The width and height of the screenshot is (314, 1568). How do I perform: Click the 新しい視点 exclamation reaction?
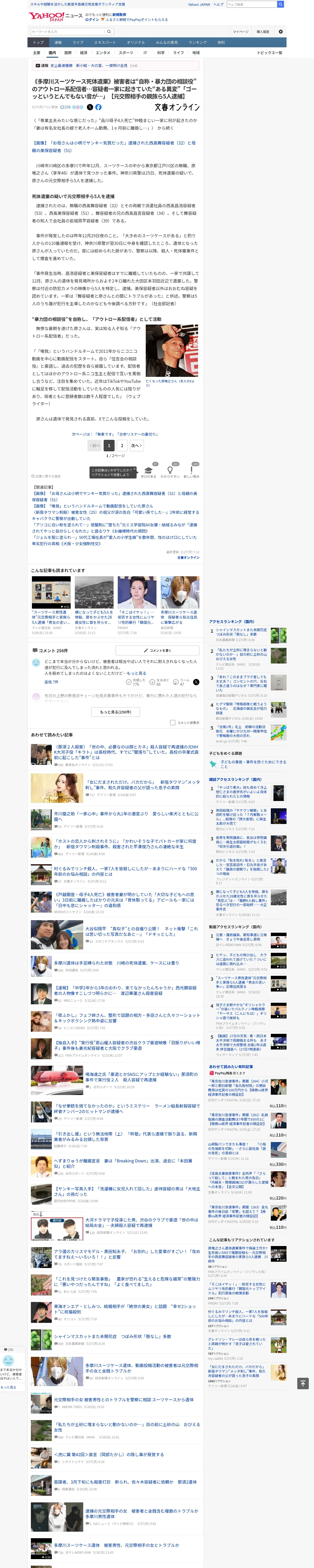[x=192, y=472]
